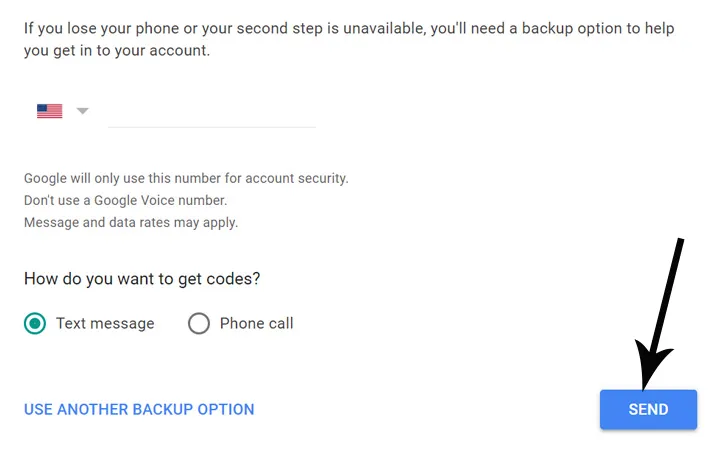Viewport: 720px width, 450px height.
Task: Click the "Google will only use this number" text
Action: pos(186,178)
